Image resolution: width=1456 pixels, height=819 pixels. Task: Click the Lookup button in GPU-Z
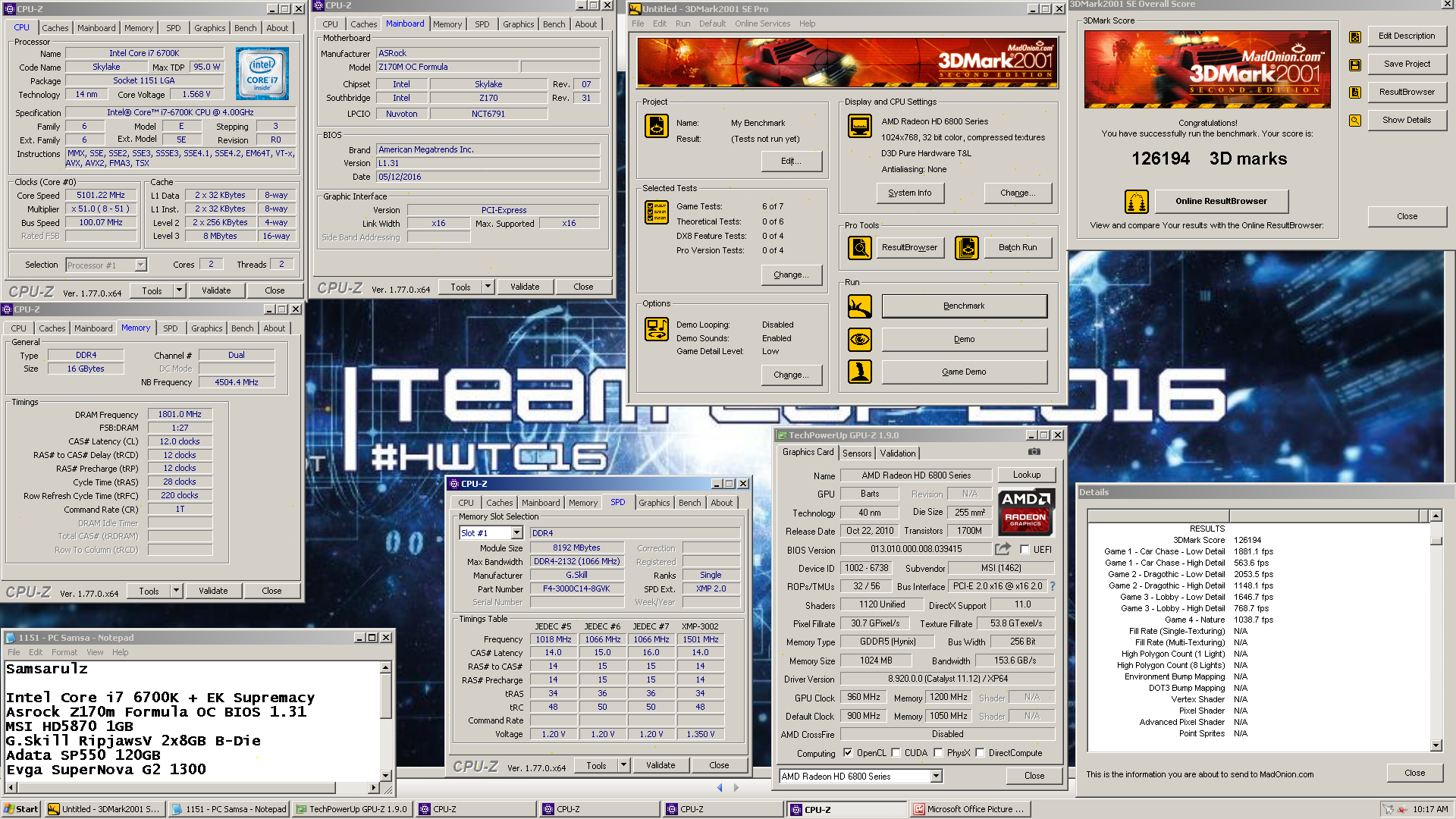click(1027, 475)
